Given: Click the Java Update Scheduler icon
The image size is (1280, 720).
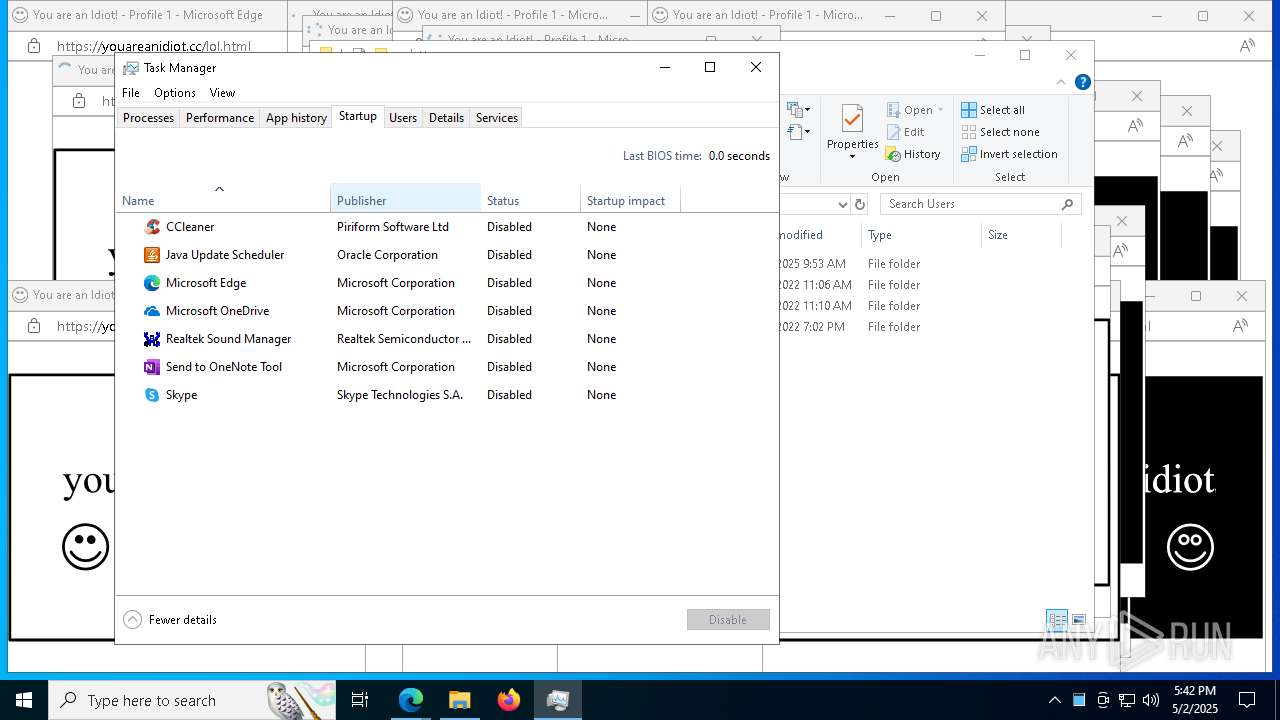Looking at the screenshot, I should [152, 255].
